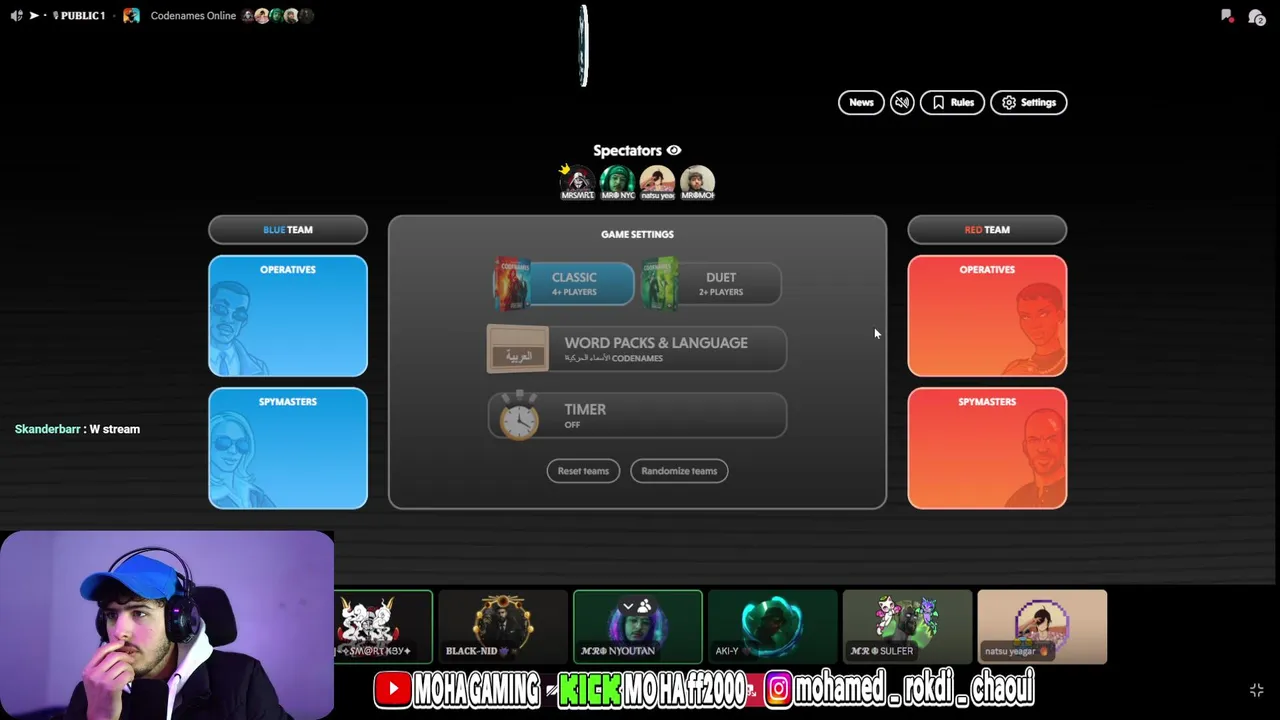Select the BLACK-NID voice tile

[x=503, y=627]
